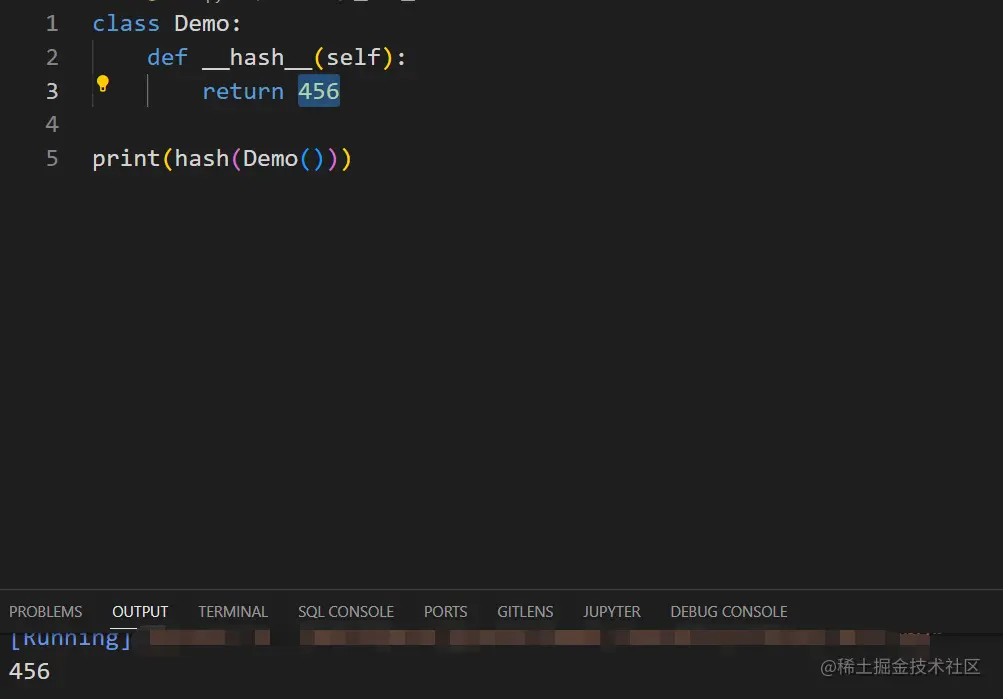Click the 'self' parameter on line 2
This screenshot has height=699, width=1003.
(x=354, y=58)
